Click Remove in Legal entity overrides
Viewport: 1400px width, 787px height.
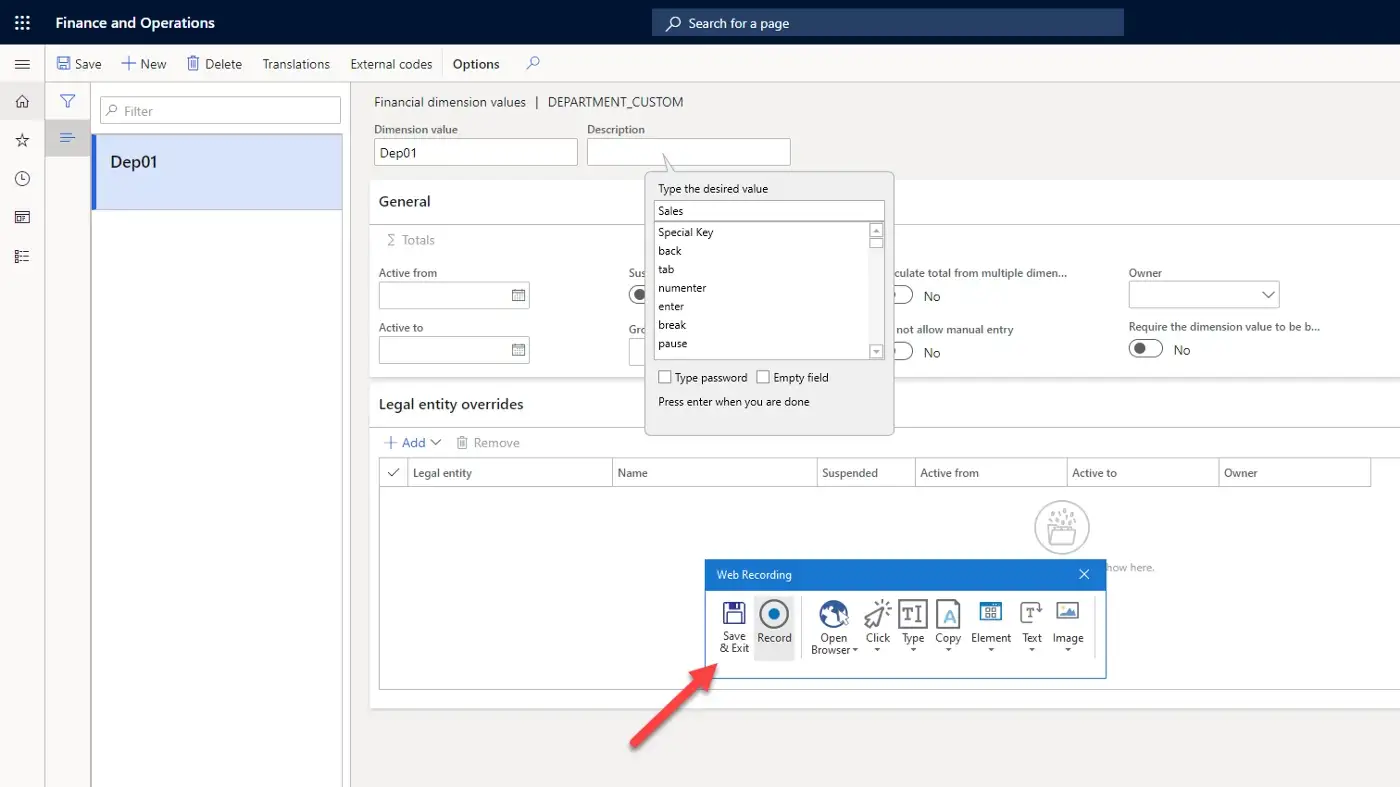tap(488, 442)
